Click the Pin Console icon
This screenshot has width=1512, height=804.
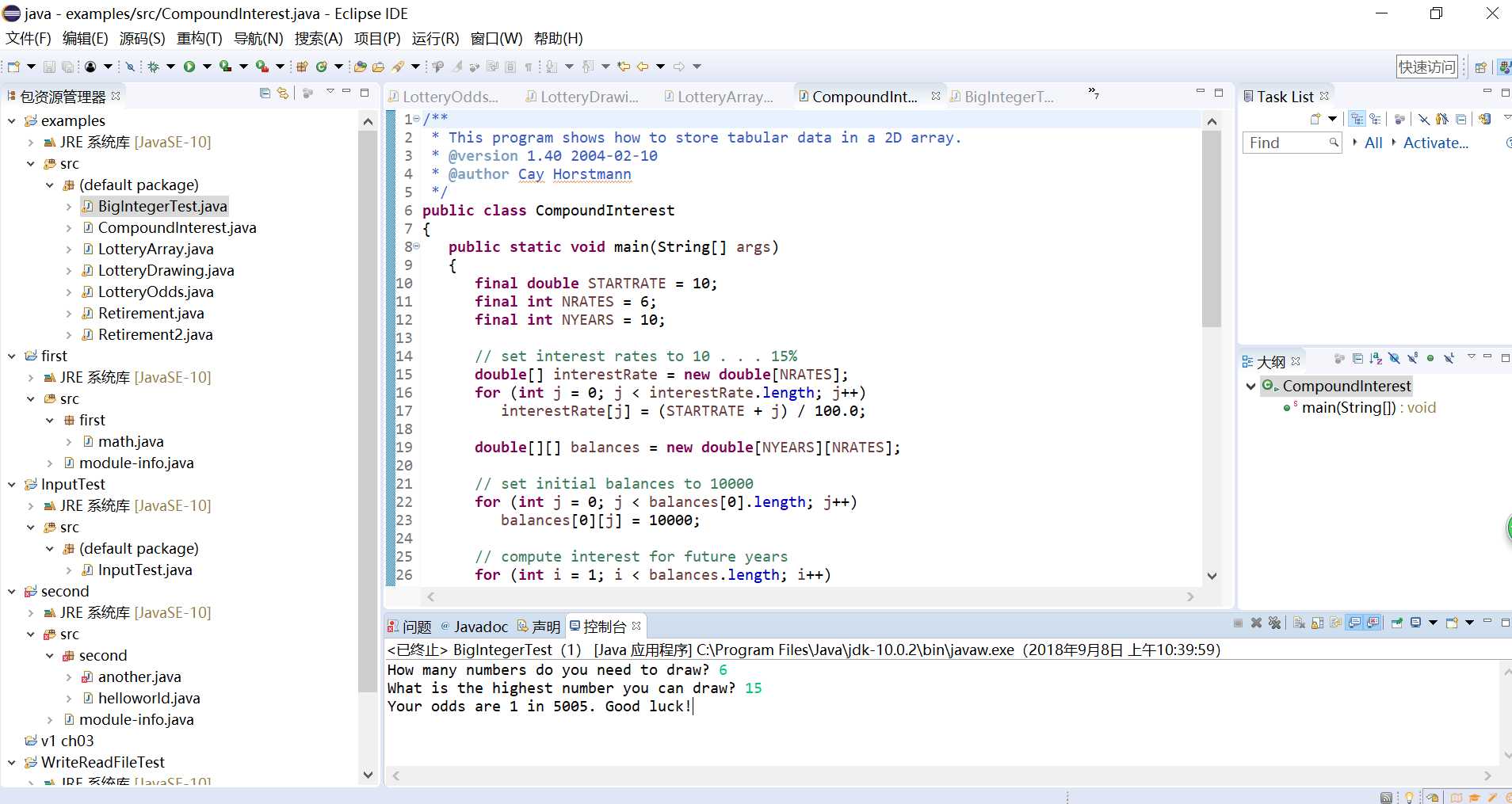(x=1397, y=623)
